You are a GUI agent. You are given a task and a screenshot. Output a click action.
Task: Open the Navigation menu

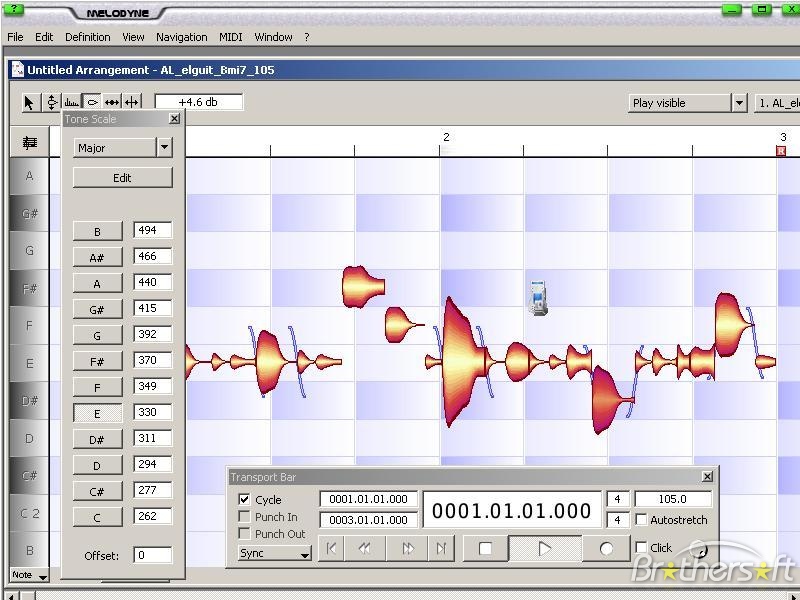pyautogui.click(x=182, y=37)
